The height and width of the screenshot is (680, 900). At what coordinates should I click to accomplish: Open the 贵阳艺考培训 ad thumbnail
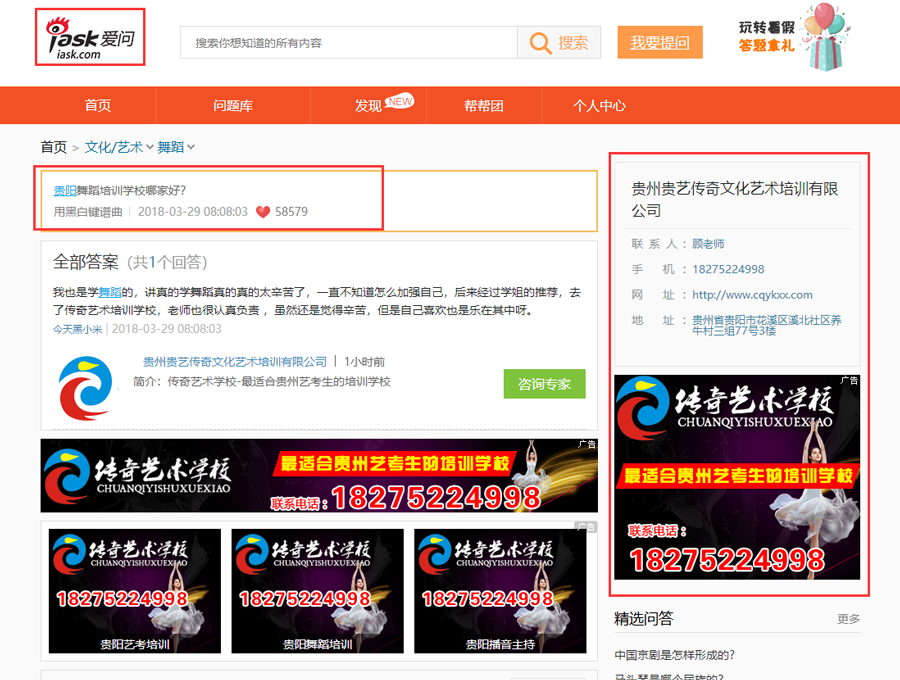click(135, 591)
